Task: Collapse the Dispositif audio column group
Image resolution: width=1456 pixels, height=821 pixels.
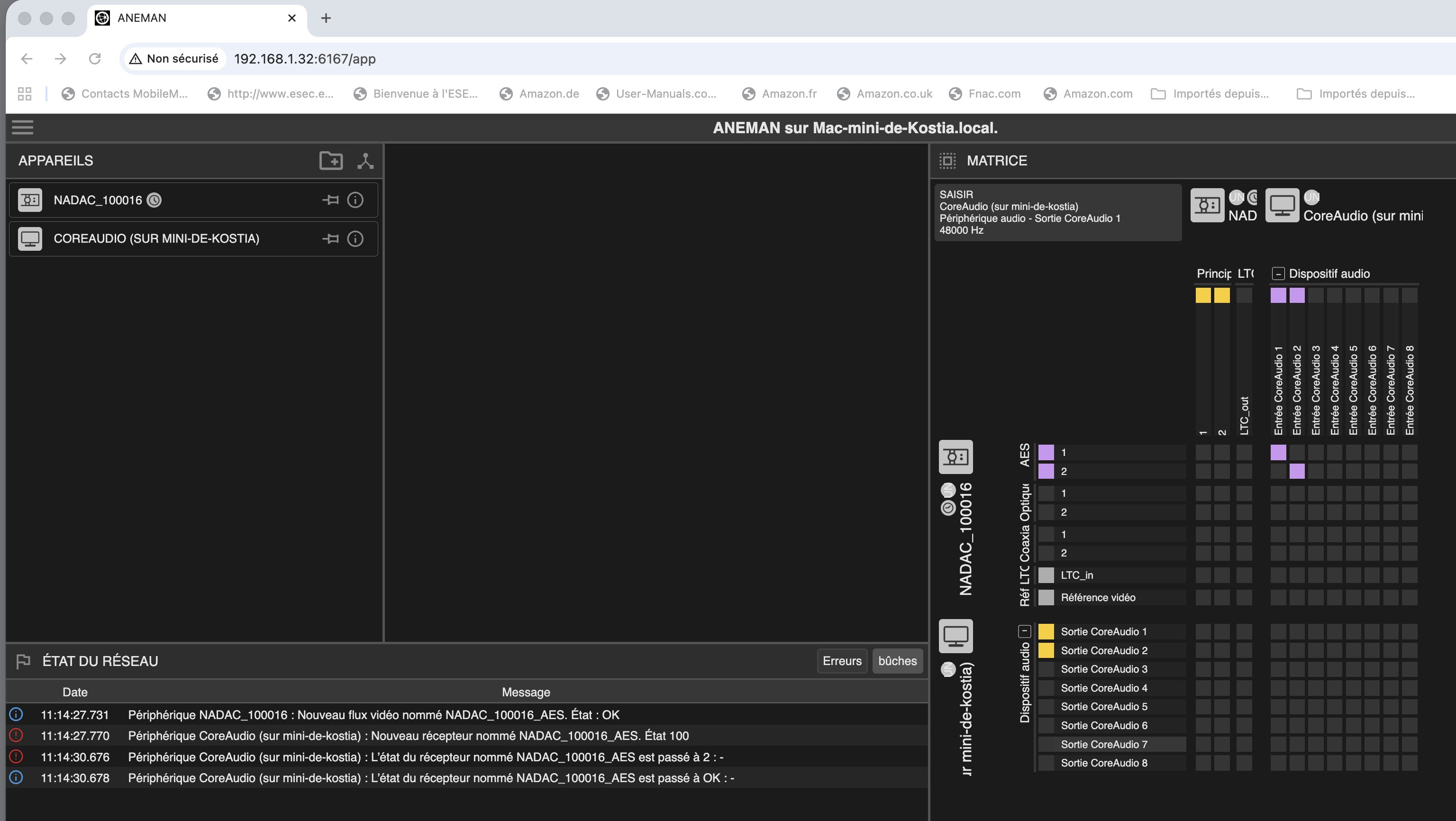Action: click(x=1278, y=274)
